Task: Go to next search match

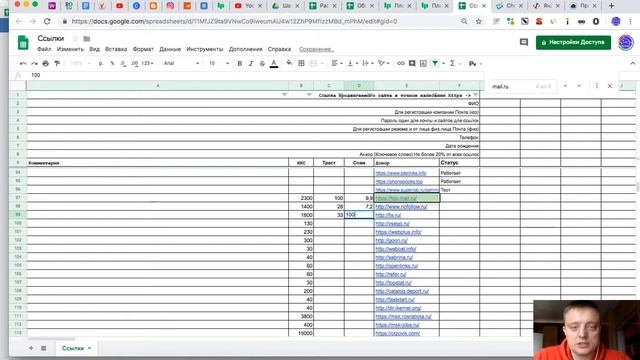Action: coord(579,86)
